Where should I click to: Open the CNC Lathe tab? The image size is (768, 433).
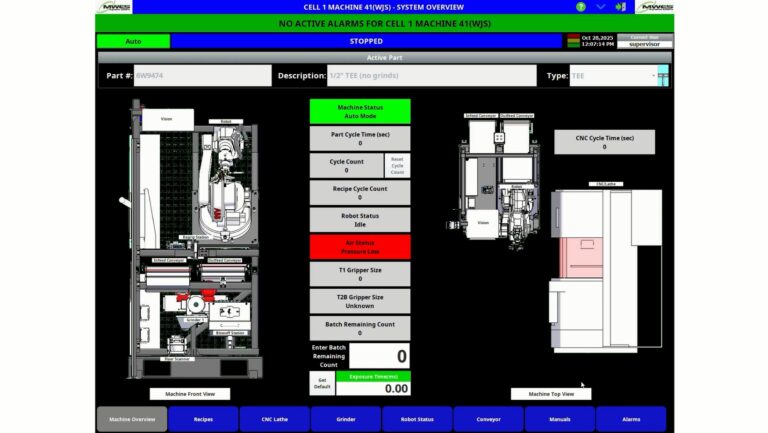pos(274,419)
